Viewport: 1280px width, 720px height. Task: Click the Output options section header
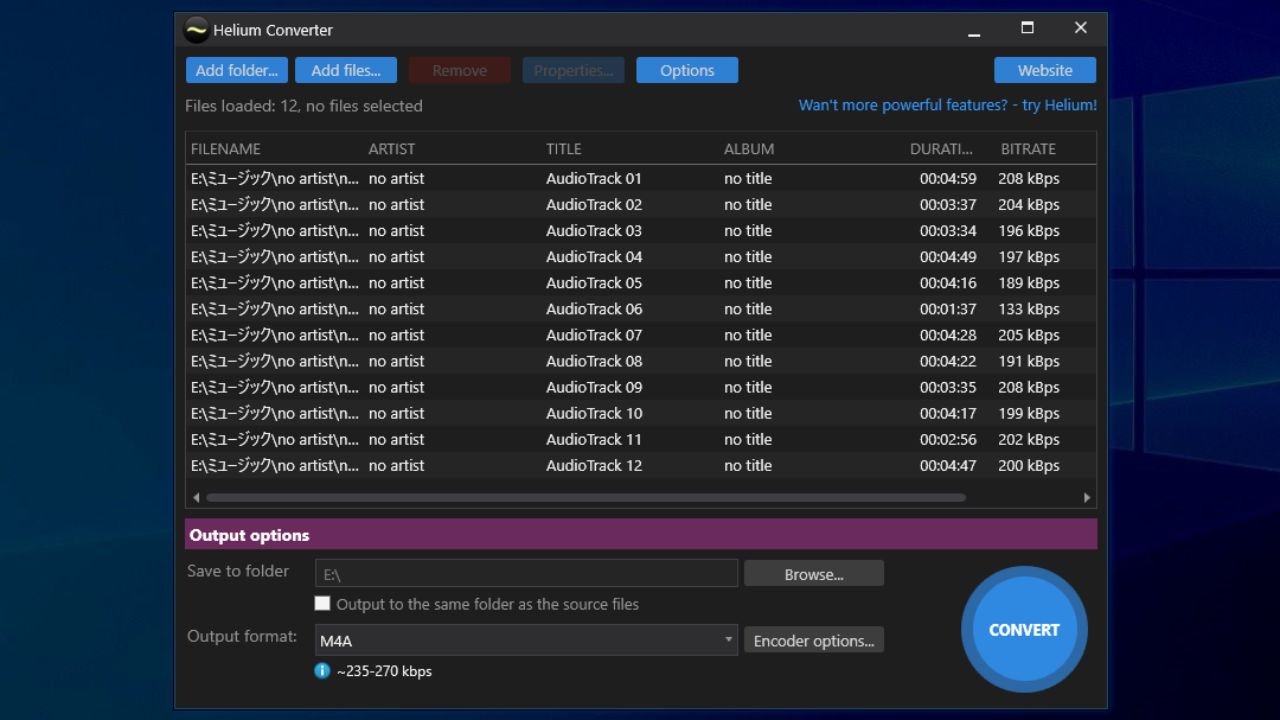pos(641,534)
